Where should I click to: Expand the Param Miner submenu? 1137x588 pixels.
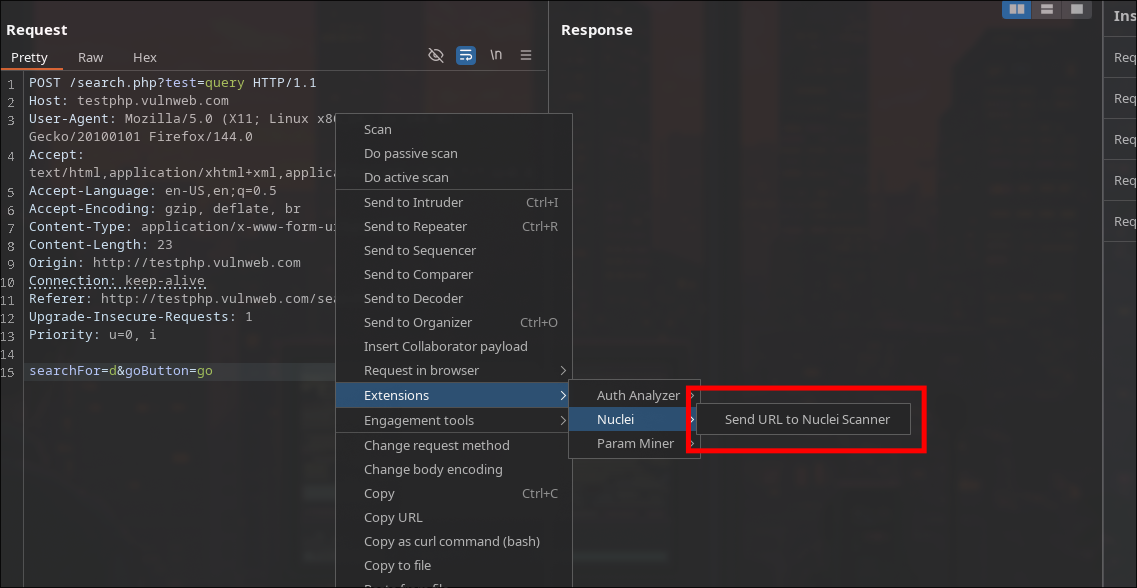635,444
